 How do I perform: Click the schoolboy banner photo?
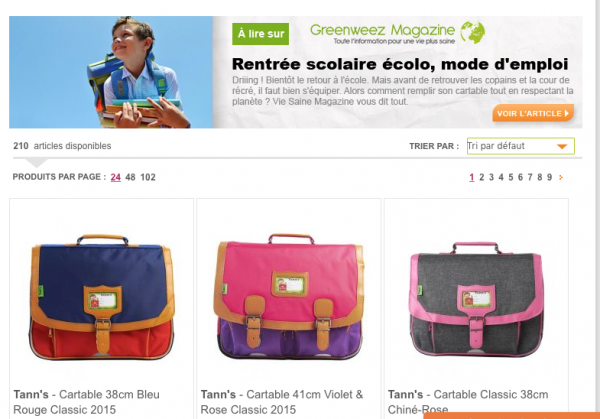111,72
